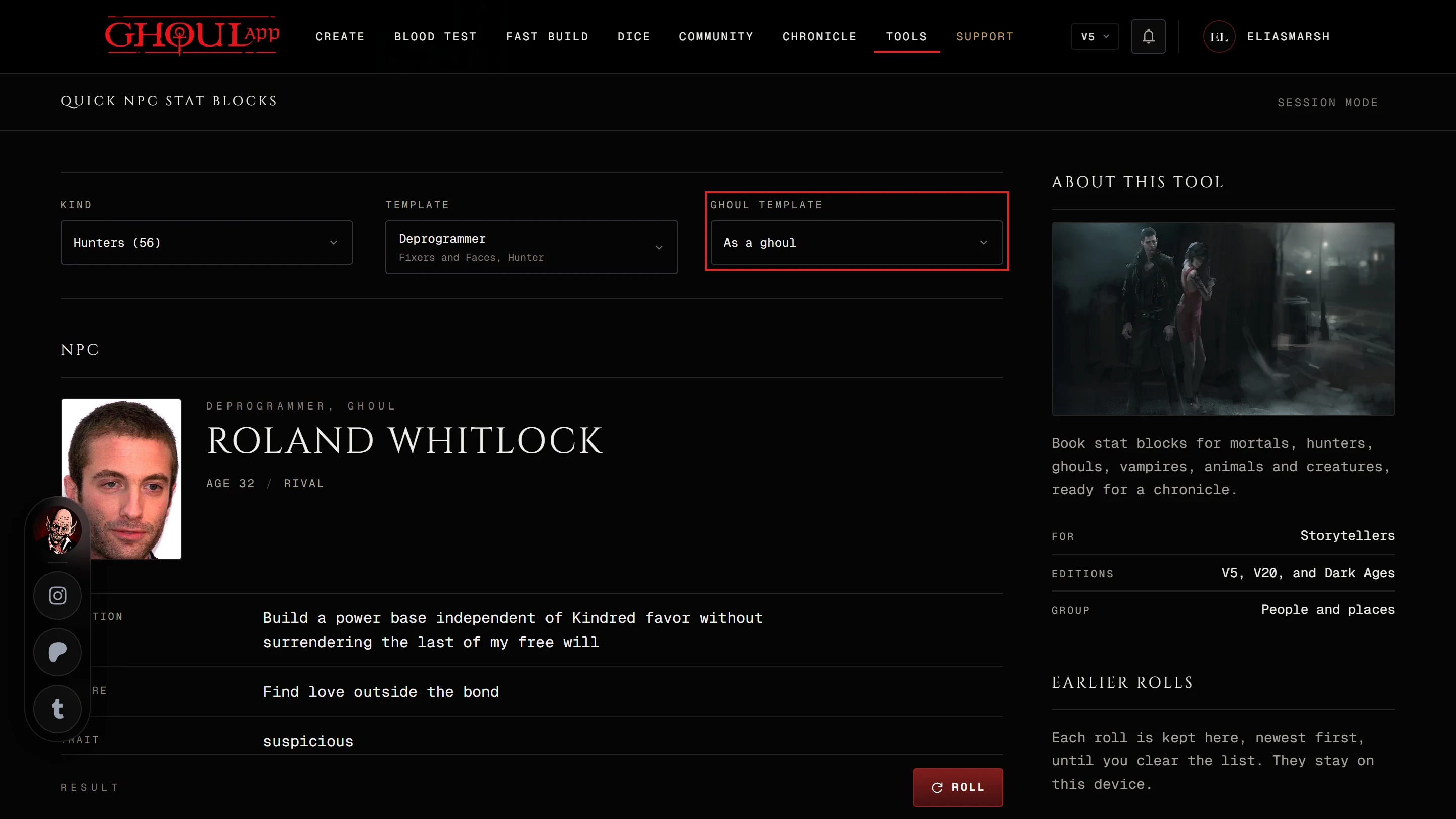Click the ghoul mascot avatar icon
1456x819 pixels.
pos(59,530)
